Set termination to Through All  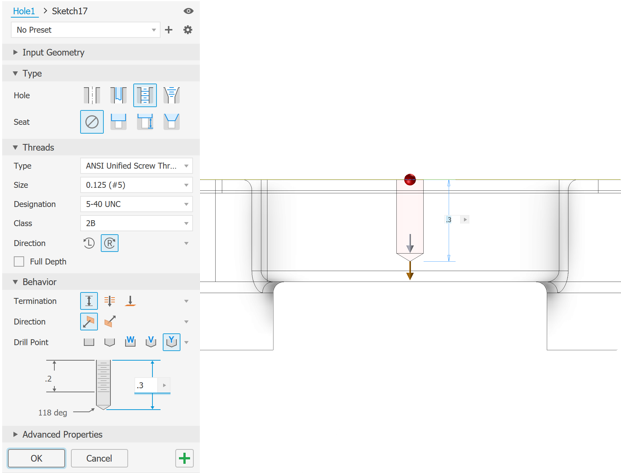coord(110,301)
